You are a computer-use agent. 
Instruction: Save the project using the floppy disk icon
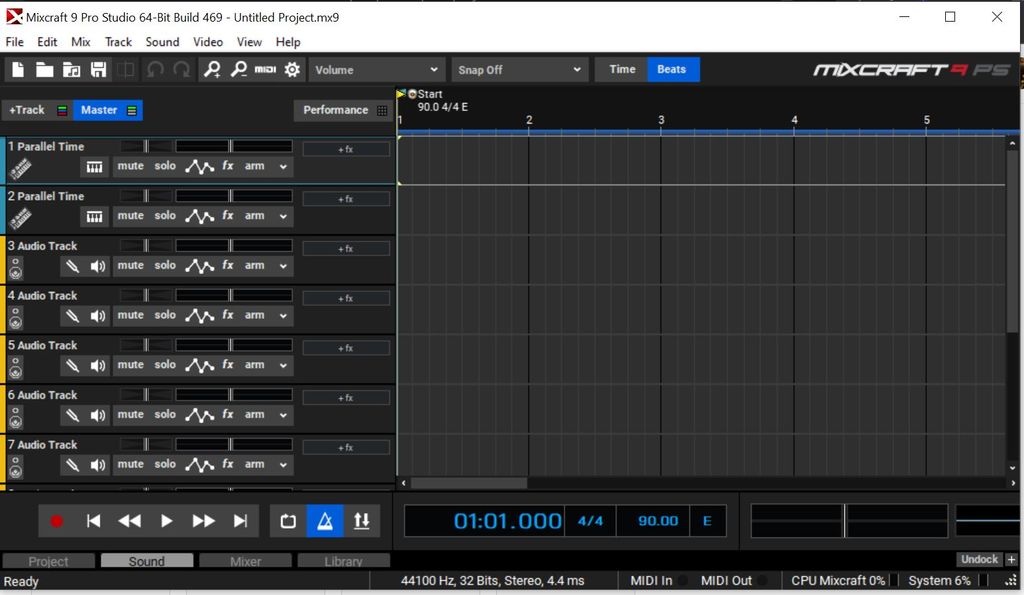pyautogui.click(x=98, y=69)
